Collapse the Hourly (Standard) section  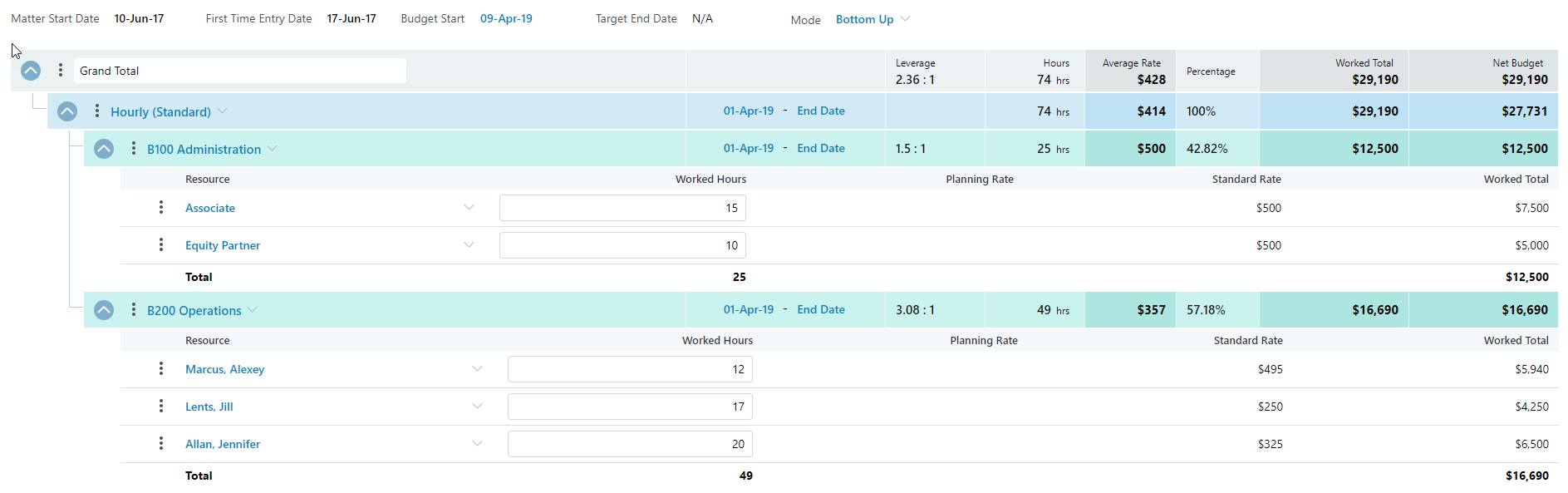(x=67, y=111)
